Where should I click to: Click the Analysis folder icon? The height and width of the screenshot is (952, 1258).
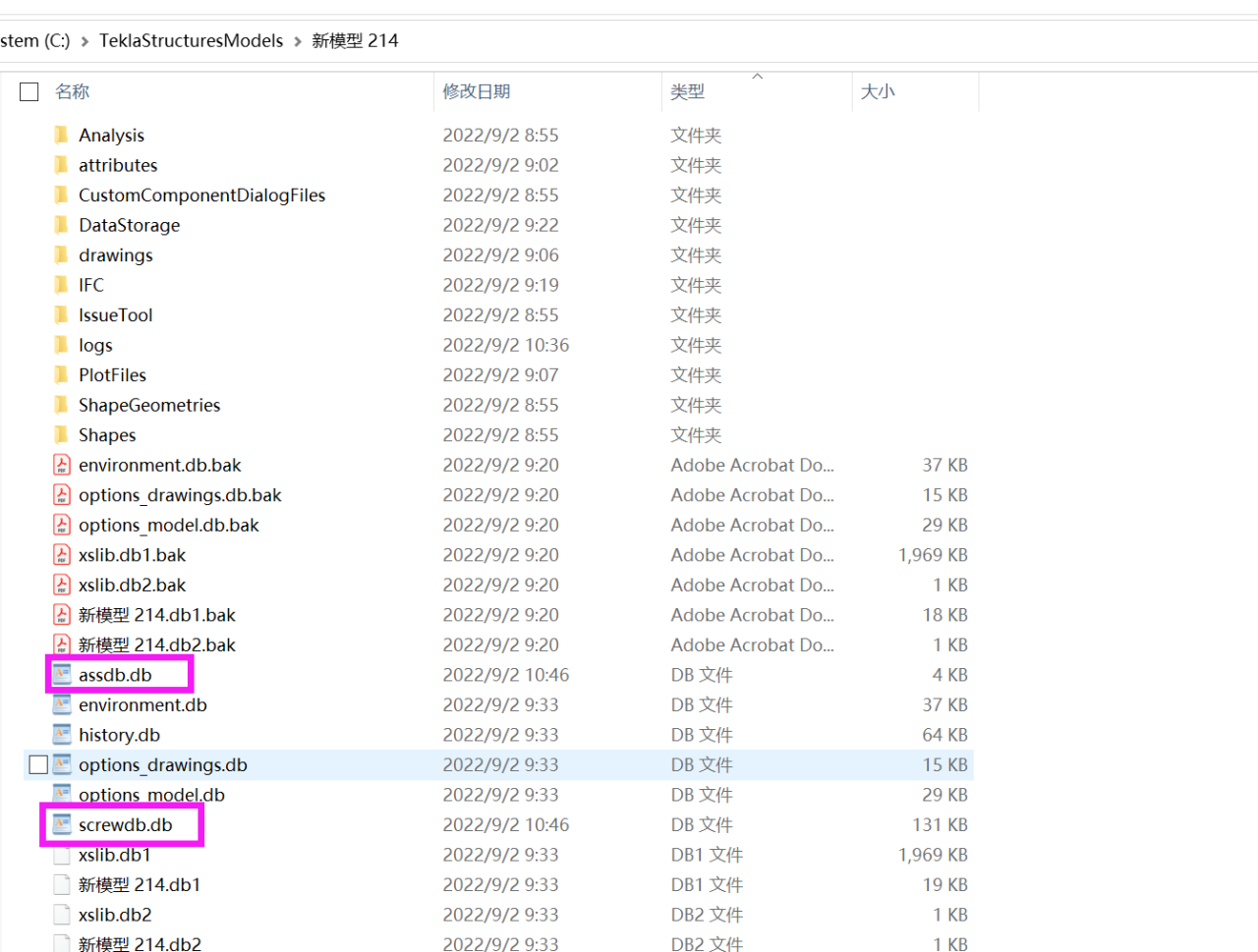click(61, 135)
